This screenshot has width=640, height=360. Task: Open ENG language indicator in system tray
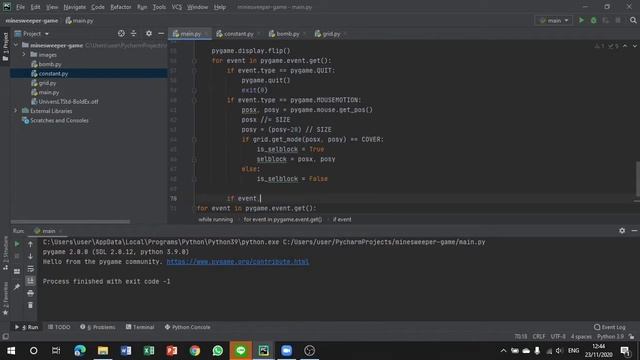tap(573, 351)
